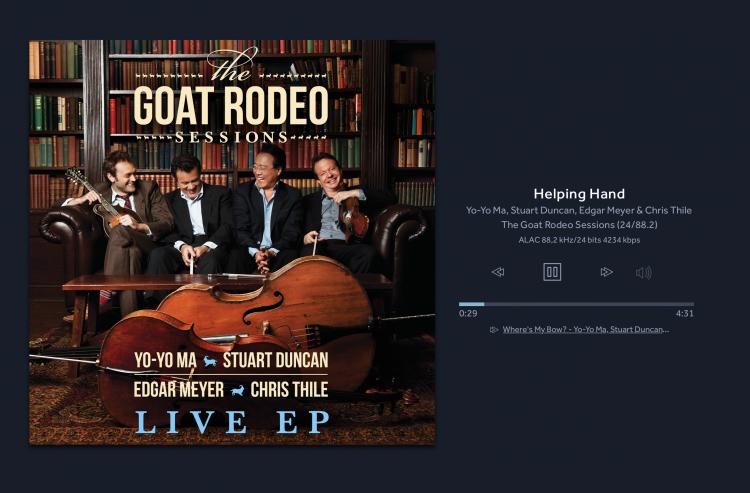750x493 pixels.
Task: Click the 0:29 elapsed time label
Action: click(x=468, y=314)
